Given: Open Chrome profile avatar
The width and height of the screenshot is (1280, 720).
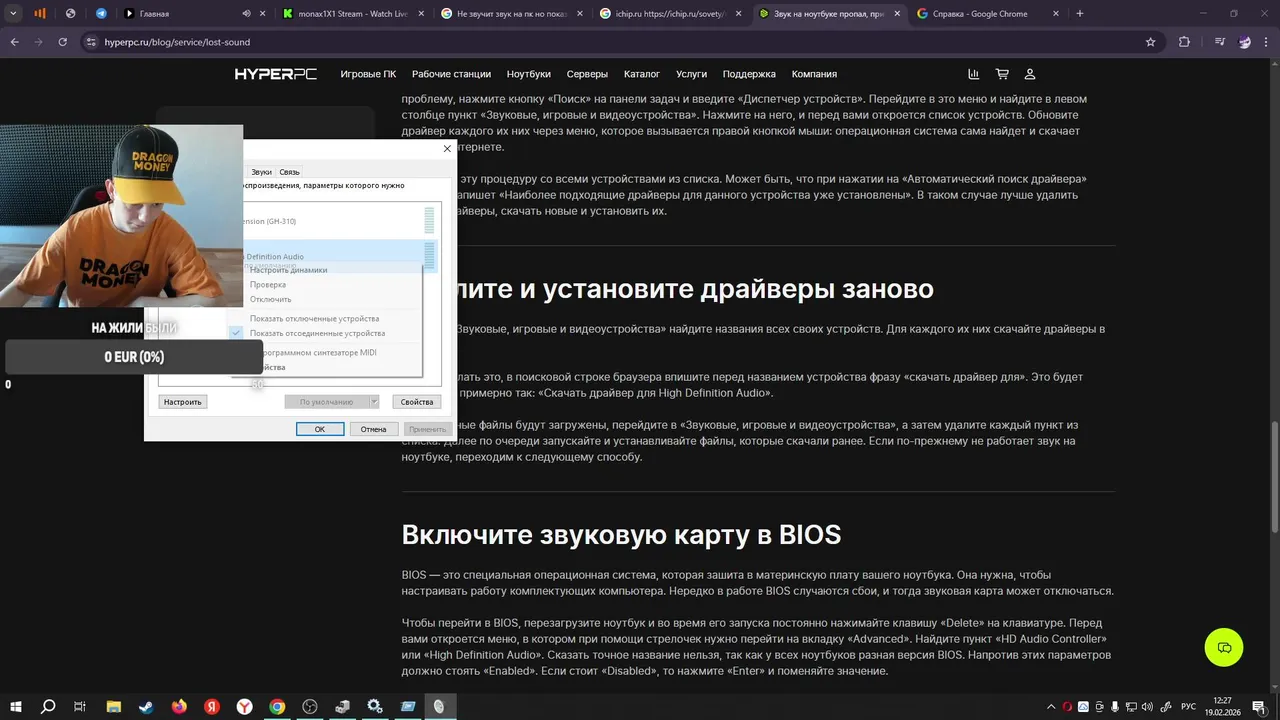Looking at the screenshot, I should (x=1245, y=42).
